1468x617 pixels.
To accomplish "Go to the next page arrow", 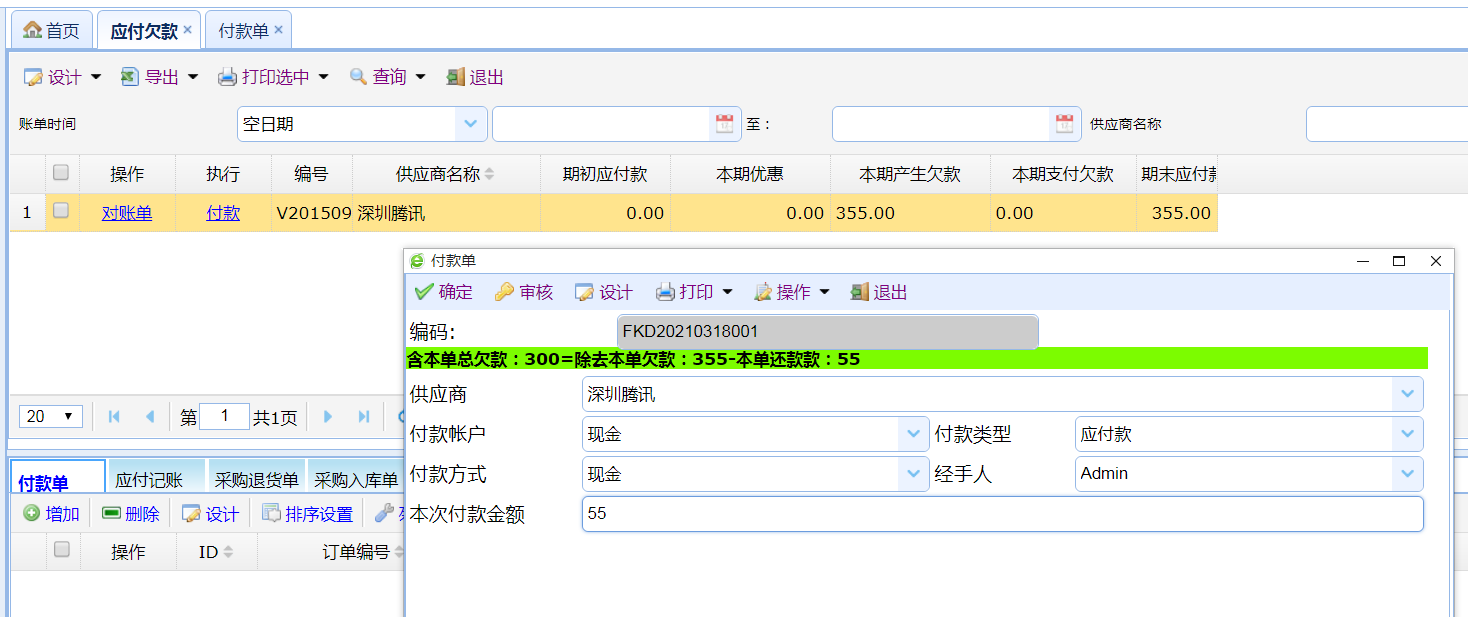I will coord(327,417).
